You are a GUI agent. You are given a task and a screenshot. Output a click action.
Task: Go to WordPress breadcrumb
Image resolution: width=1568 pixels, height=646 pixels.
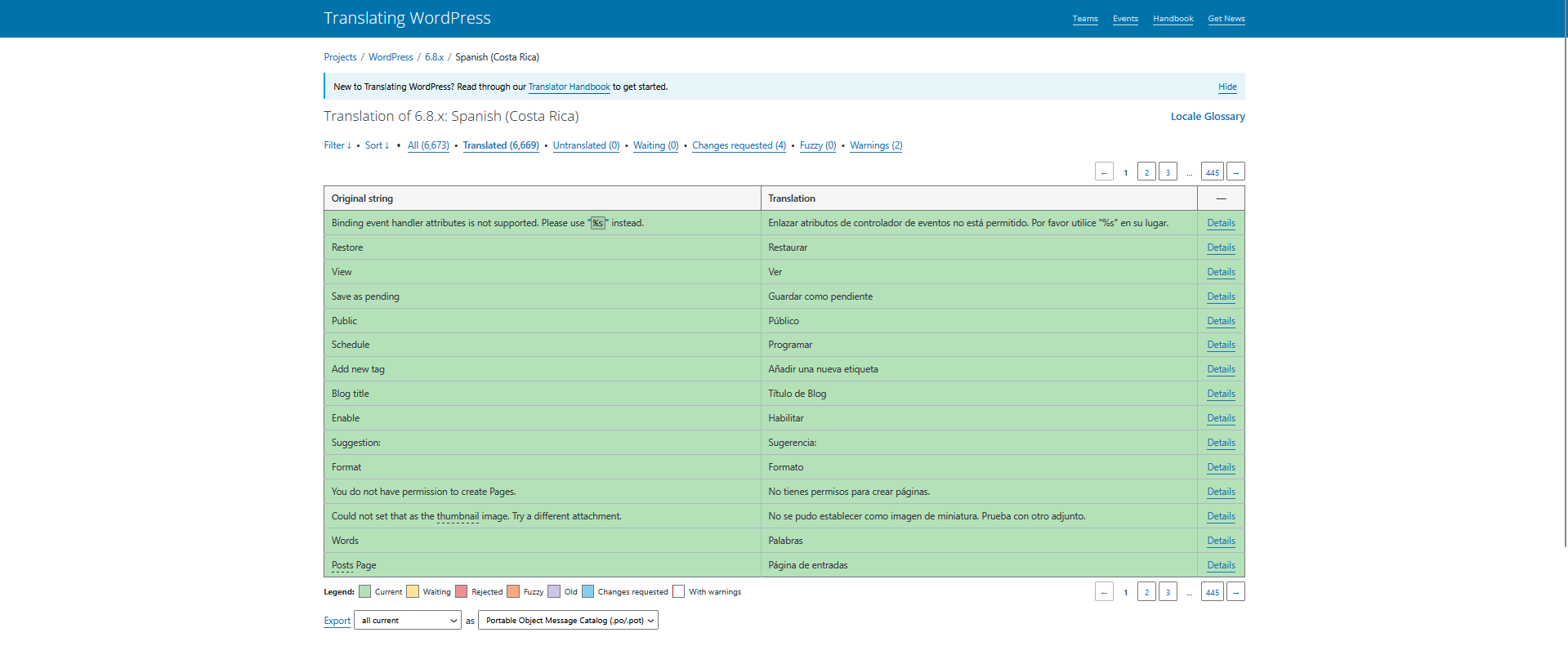point(391,57)
